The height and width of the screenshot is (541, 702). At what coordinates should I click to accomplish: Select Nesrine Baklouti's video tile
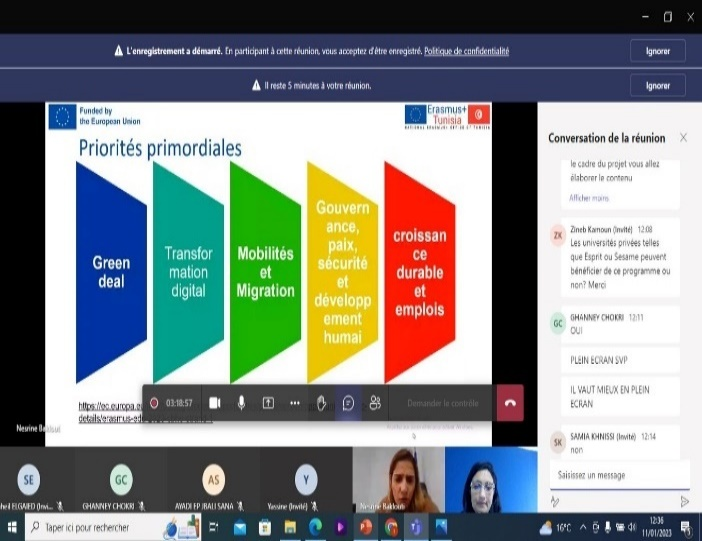[398, 480]
